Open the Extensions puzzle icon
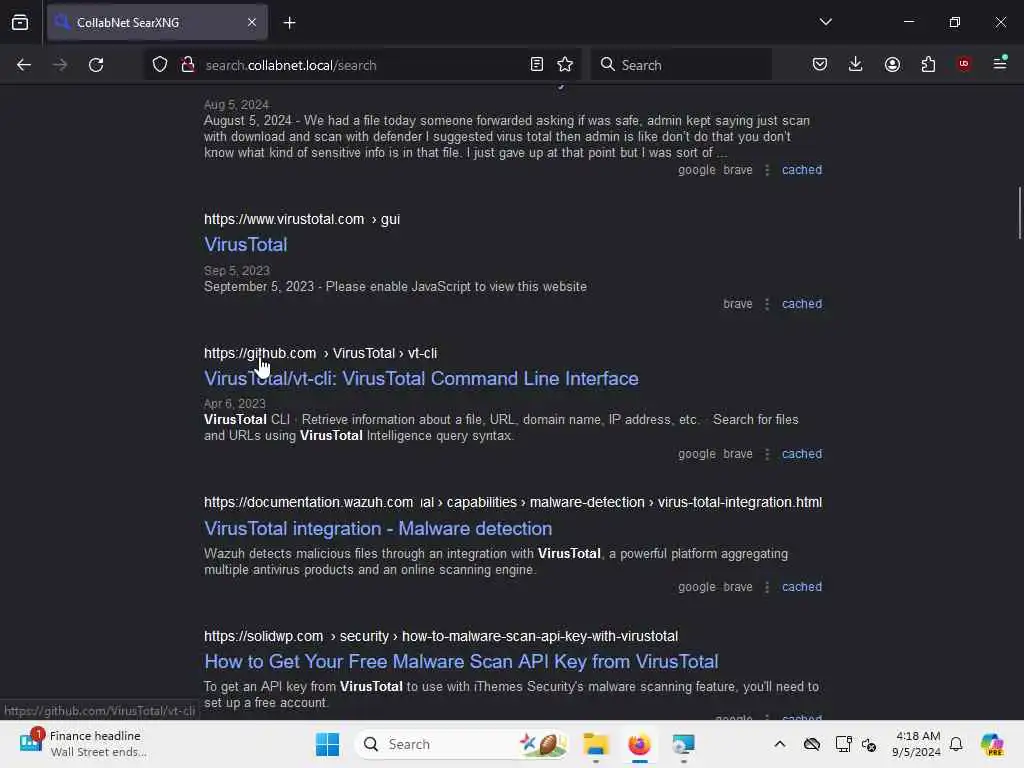 [928, 64]
